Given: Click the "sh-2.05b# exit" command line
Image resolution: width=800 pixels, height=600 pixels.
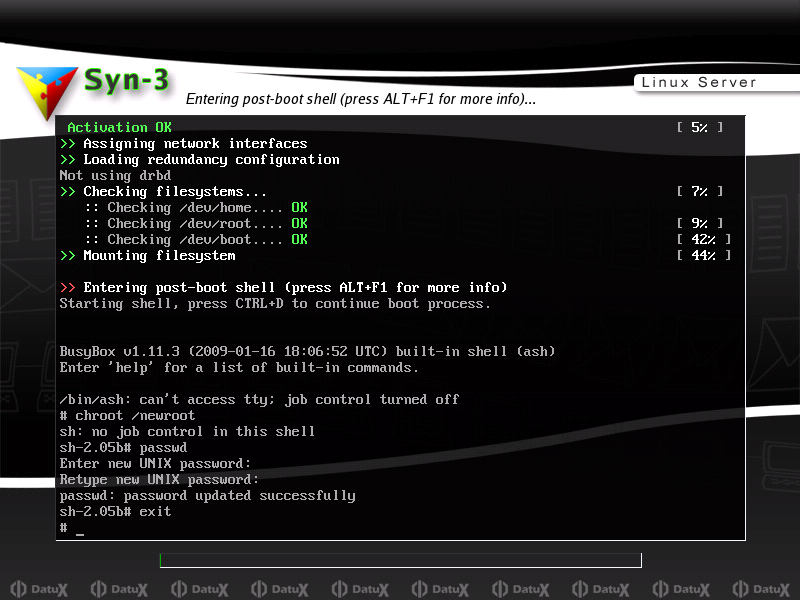Looking at the screenshot, I should coord(115,511).
